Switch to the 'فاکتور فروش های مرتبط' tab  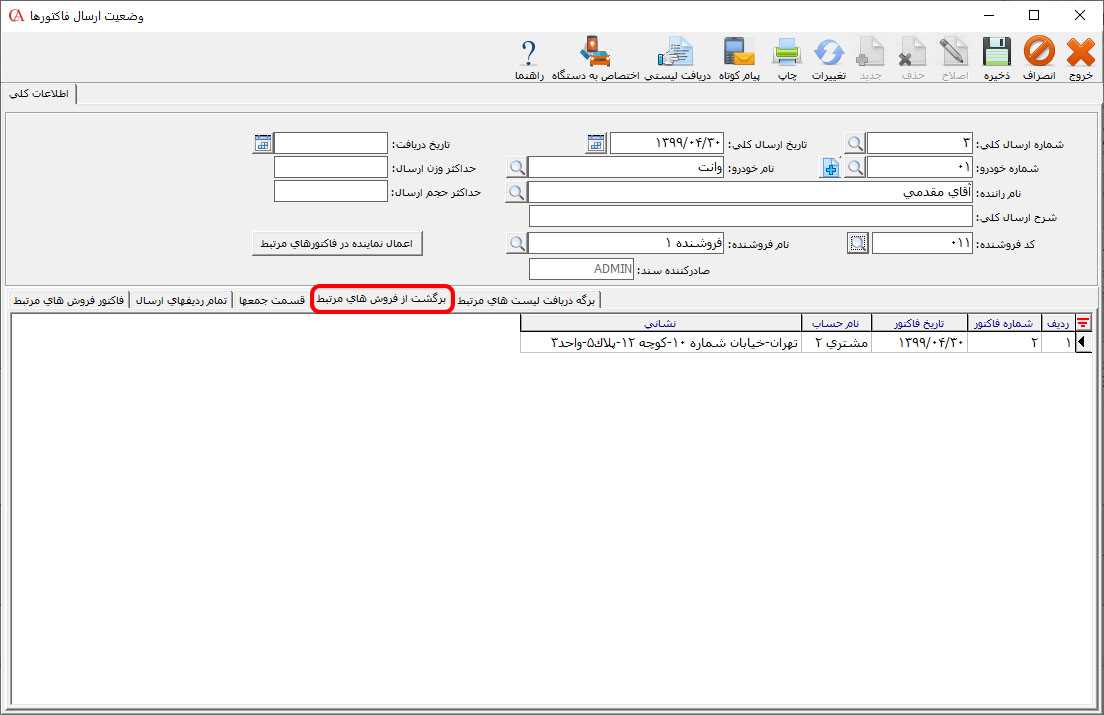pyautogui.click(x=69, y=300)
